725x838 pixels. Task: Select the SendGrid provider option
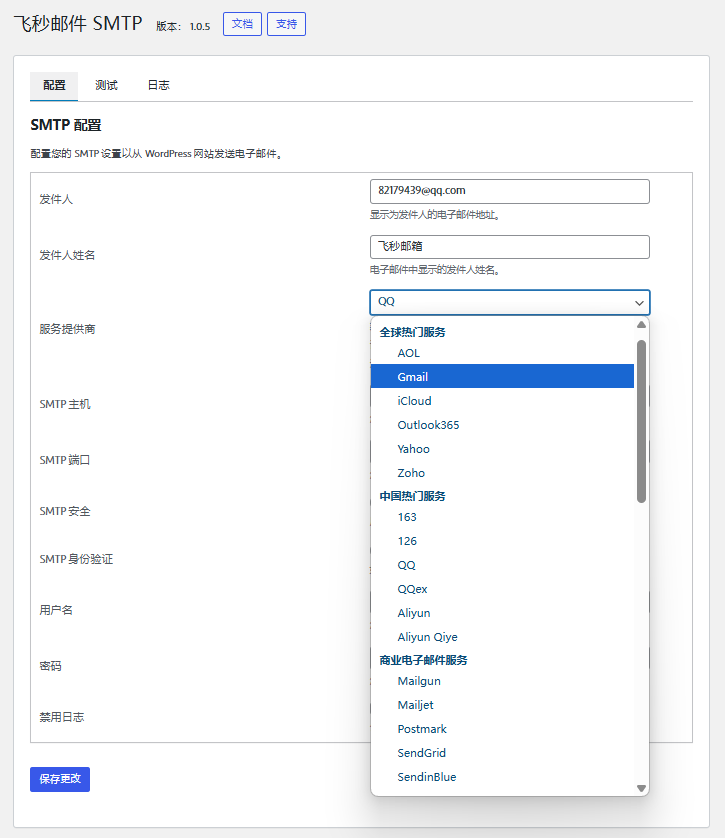[x=502, y=753]
